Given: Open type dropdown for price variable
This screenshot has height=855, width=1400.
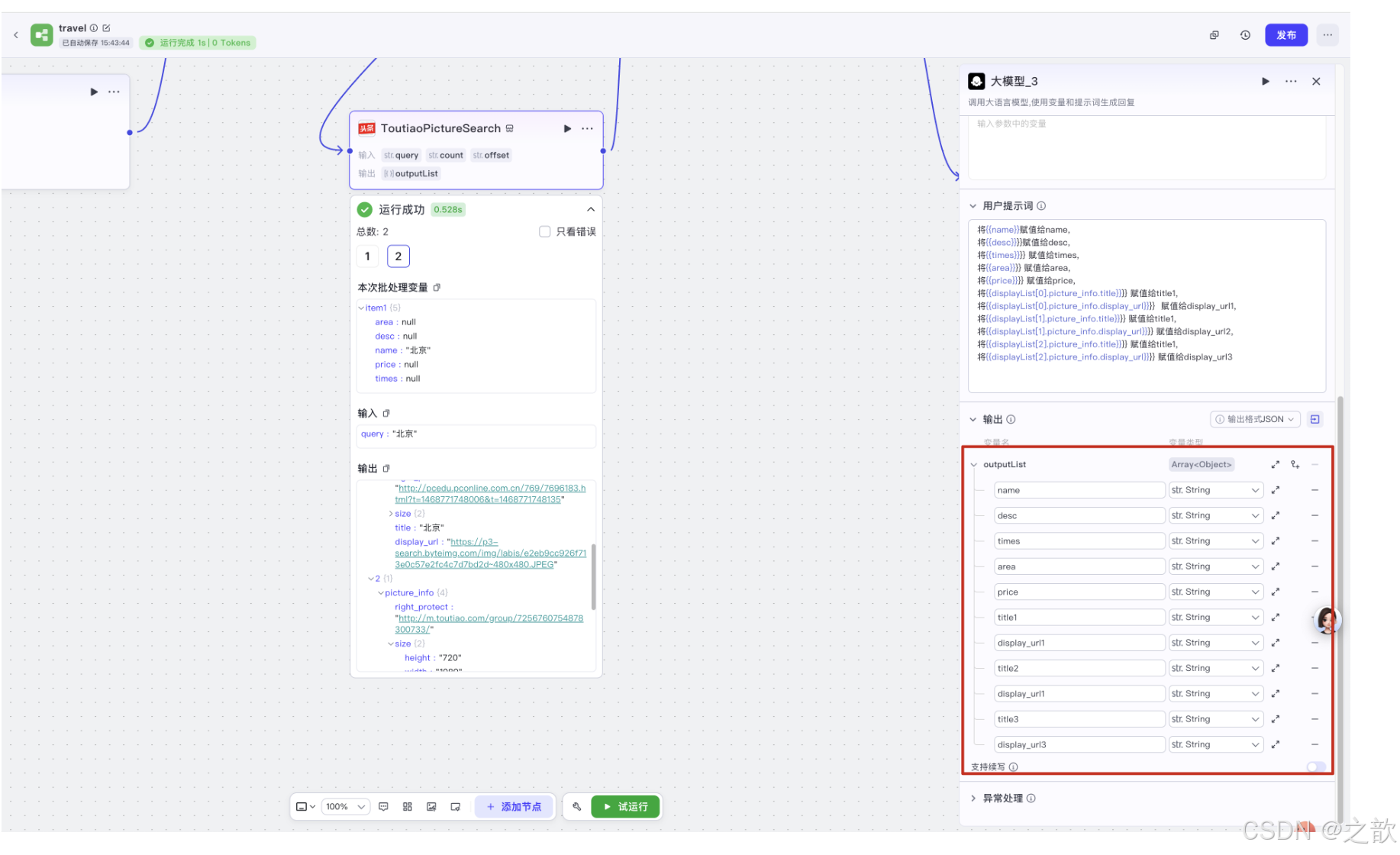Looking at the screenshot, I should pyautogui.click(x=1215, y=592).
